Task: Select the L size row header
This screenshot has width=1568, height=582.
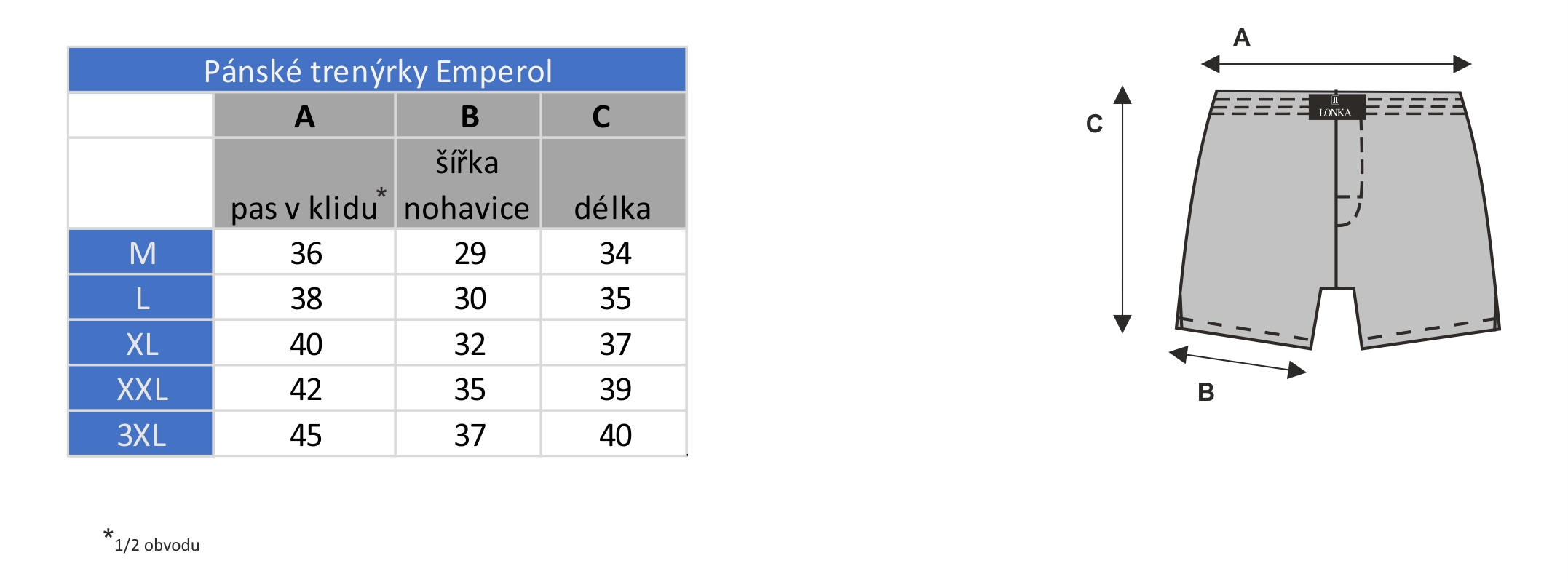Action: [x=141, y=298]
